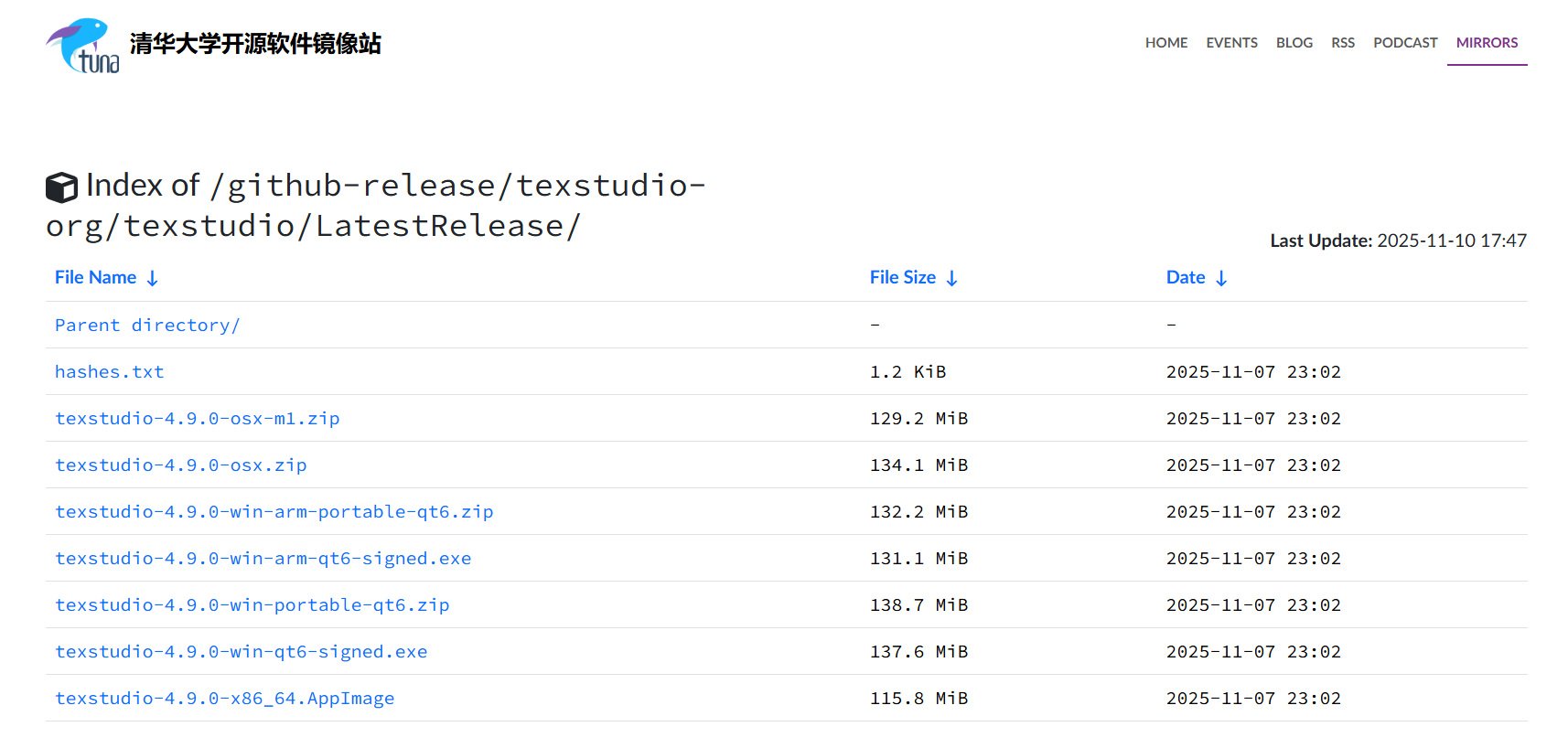This screenshot has height=748, width=1568.
Task: Select the RSS nav item
Action: pyautogui.click(x=1342, y=43)
